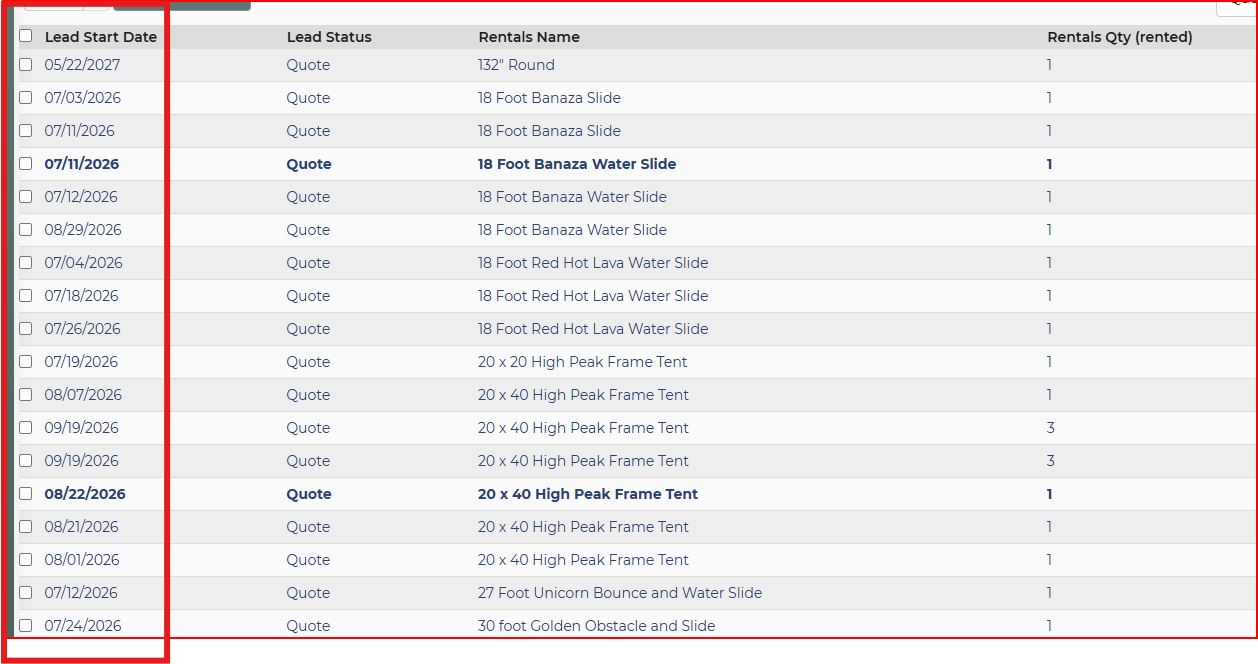This screenshot has height=664, width=1258.
Task: Tick the select-all checkbox in table header
Action: pyautogui.click(x=26, y=36)
